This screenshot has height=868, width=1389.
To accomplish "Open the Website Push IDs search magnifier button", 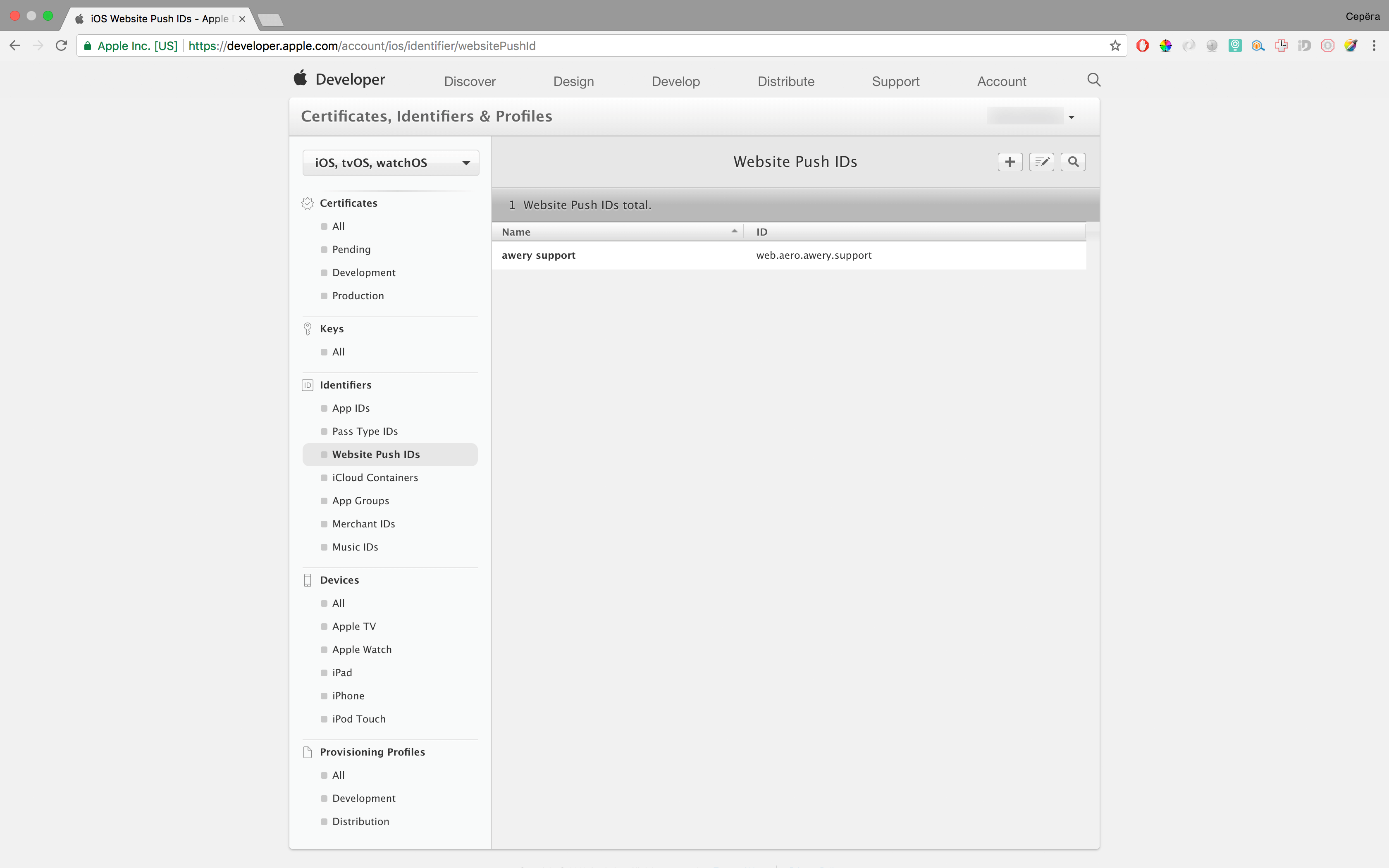I will [1073, 162].
